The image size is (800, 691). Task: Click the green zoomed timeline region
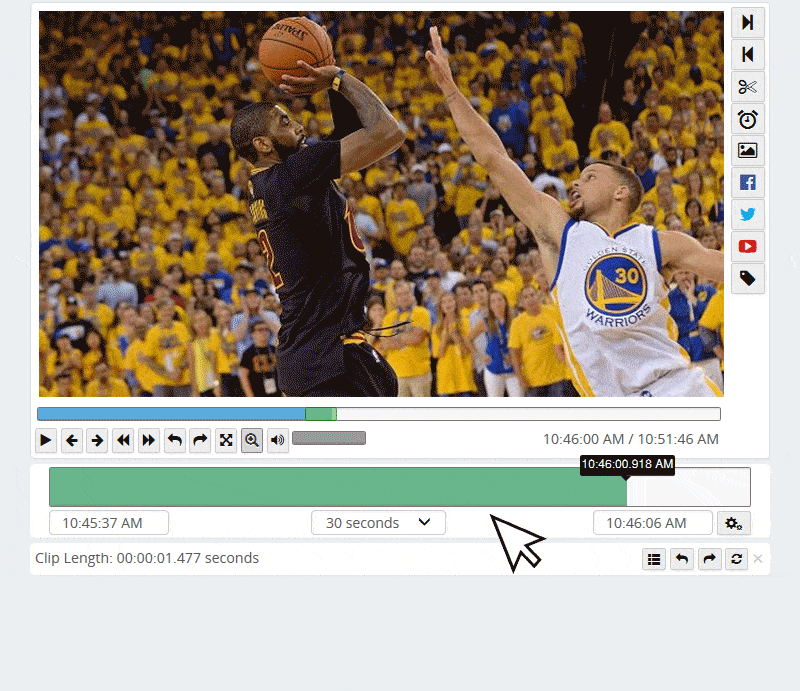(338, 487)
